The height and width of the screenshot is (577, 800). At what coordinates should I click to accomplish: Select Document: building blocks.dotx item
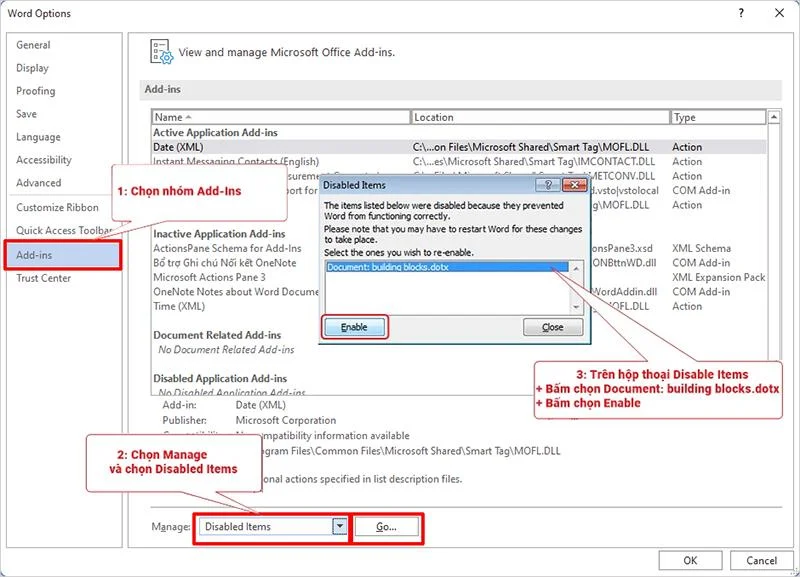coord(447,267)
